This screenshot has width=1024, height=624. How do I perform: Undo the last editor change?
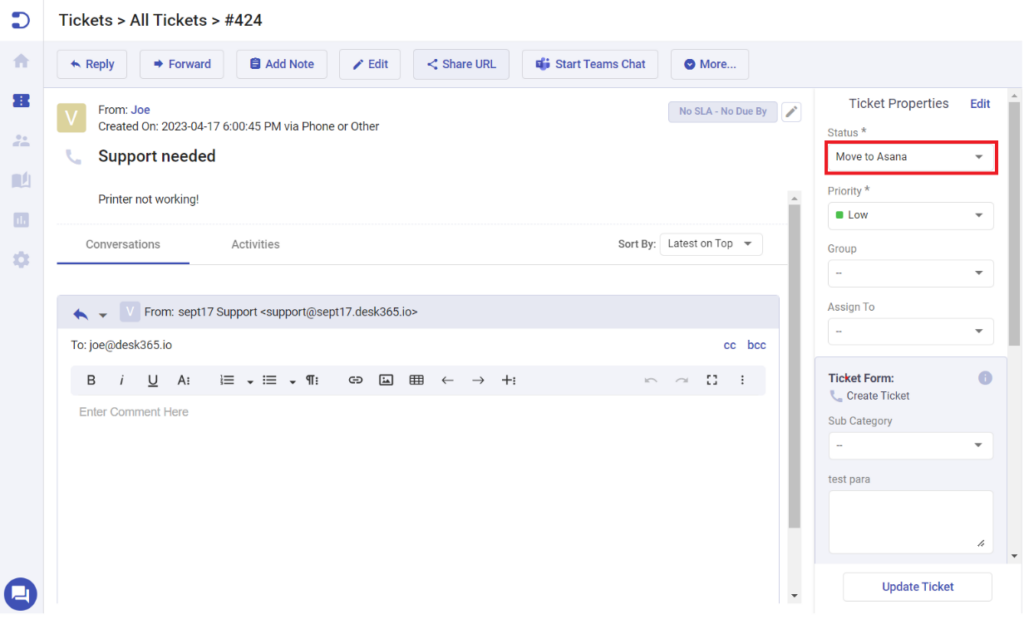coord(650,380)
